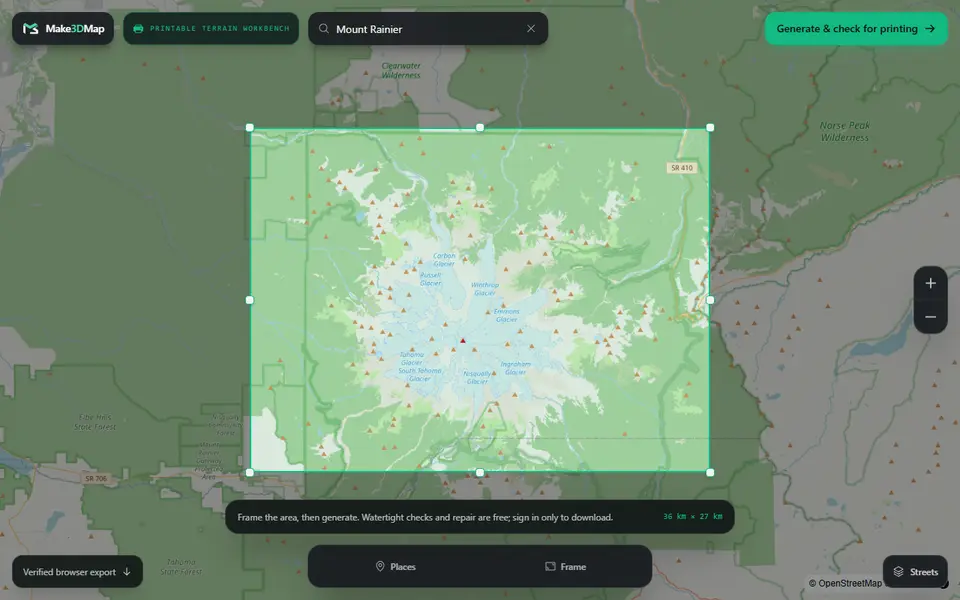Screen dimensions: 960x600
Task: Click the Elbe Hills State Forest label
Action: click(95, 422)
